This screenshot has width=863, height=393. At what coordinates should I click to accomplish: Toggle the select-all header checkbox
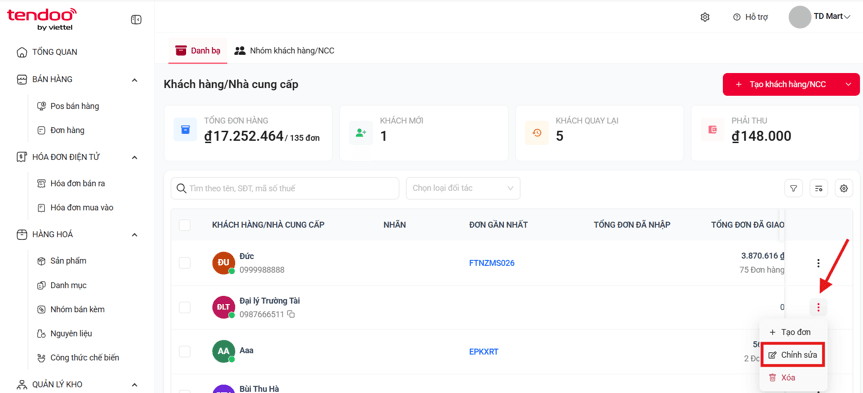point(185,225)
